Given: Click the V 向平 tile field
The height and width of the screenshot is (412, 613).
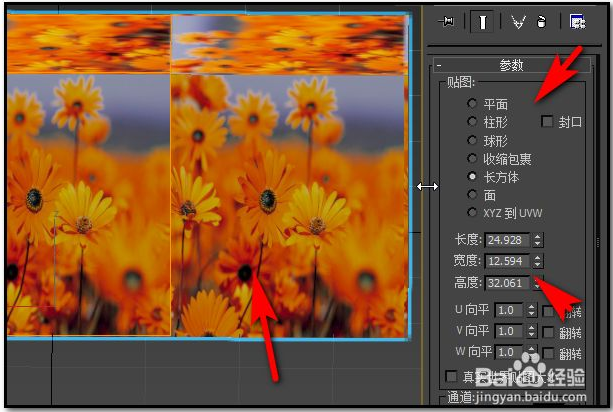Looking at the screenshot, I should pyautogui.click(x=509, y=331).
